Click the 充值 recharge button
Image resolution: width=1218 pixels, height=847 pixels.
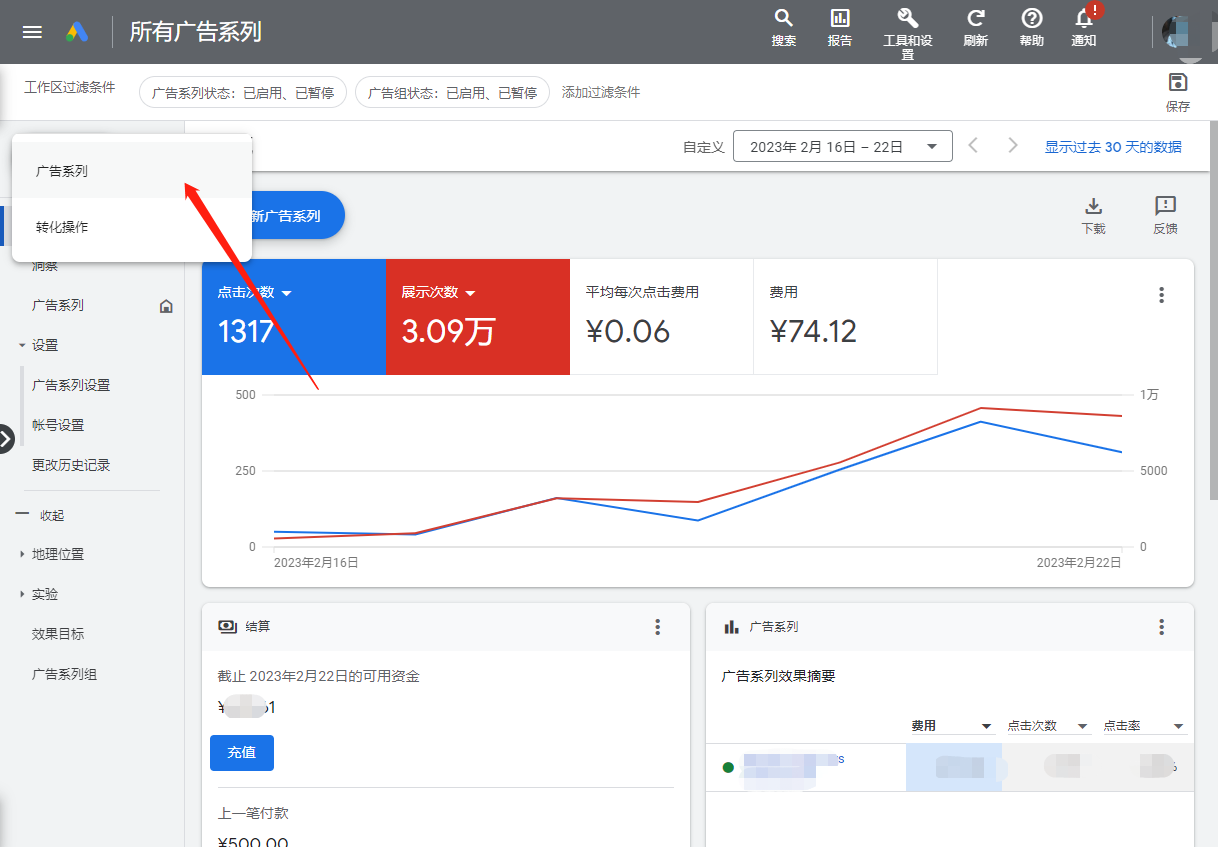pyautogui.click(x=242, y=753)
